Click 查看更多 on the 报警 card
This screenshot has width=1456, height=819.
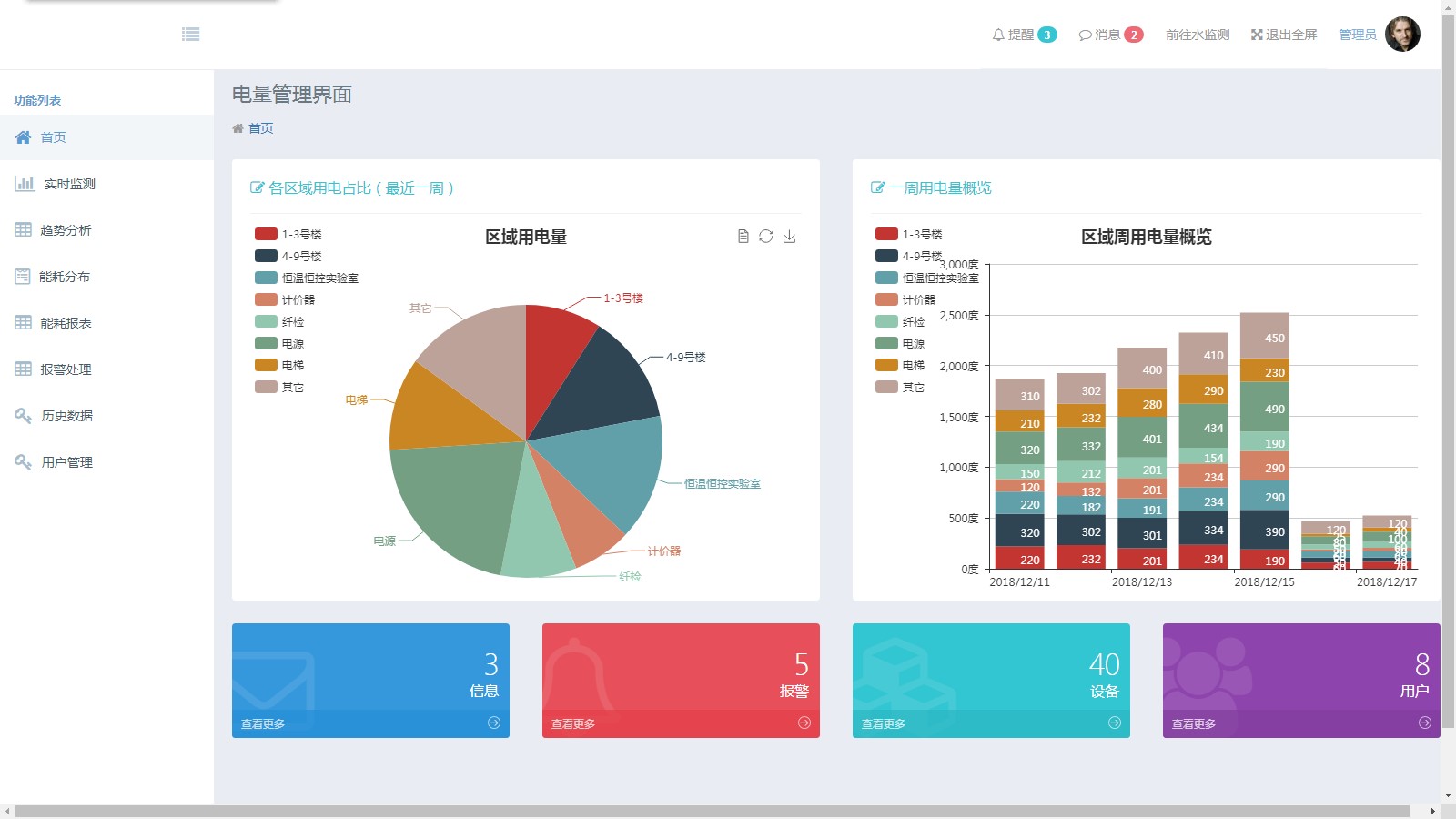(573, 723)
